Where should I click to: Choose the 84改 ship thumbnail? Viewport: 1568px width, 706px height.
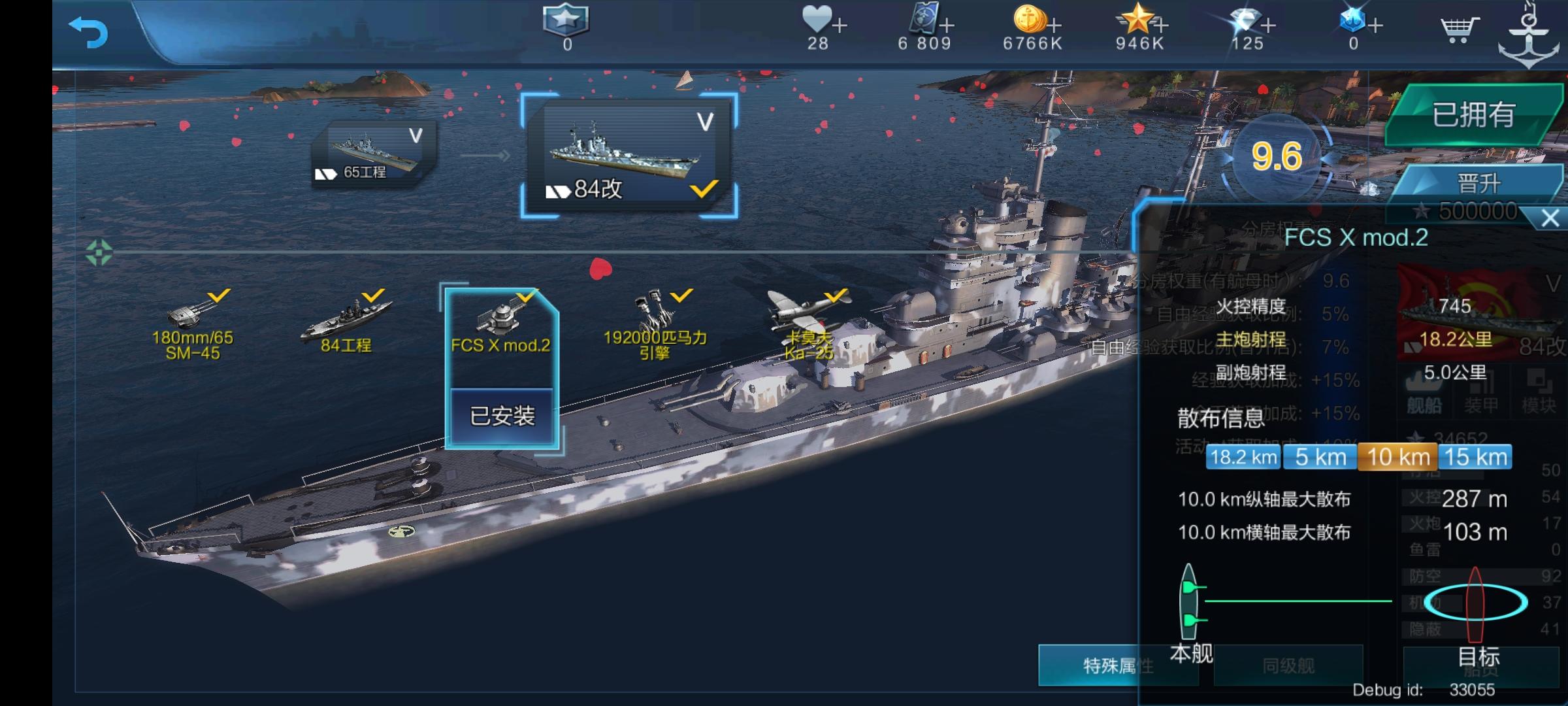(629, 156)
